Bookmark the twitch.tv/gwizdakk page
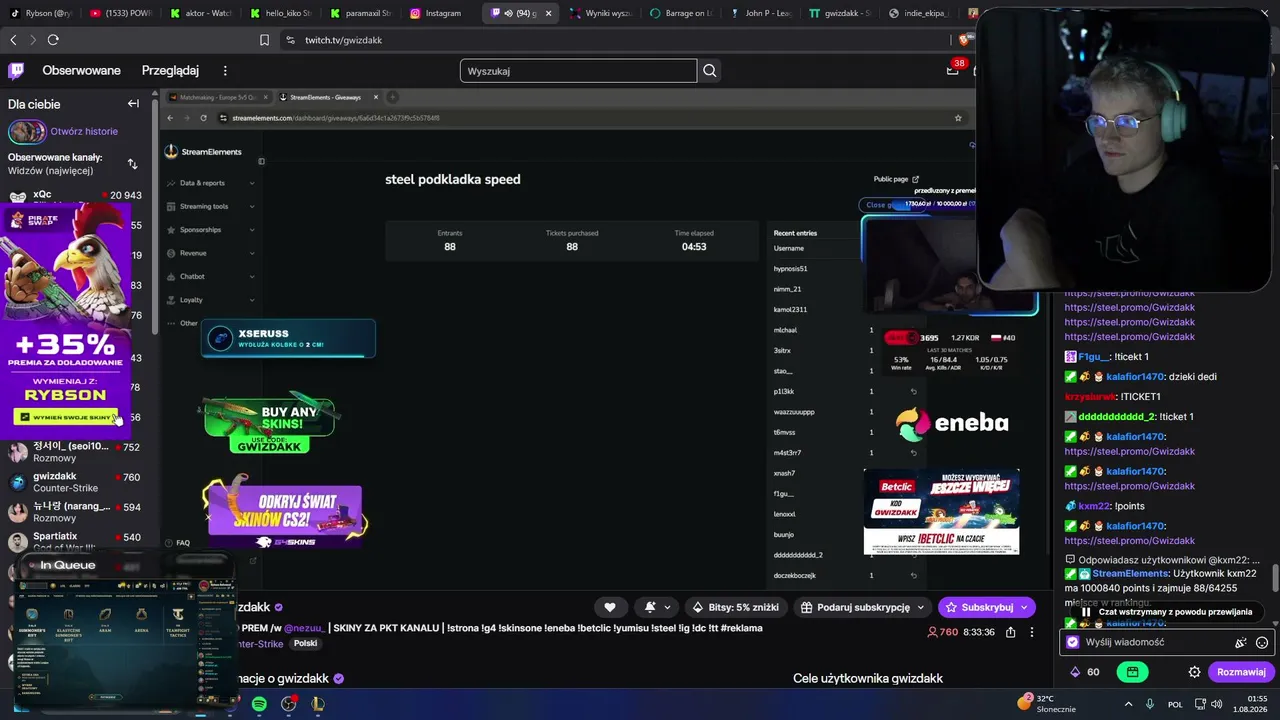 click(x=264, y=40)
